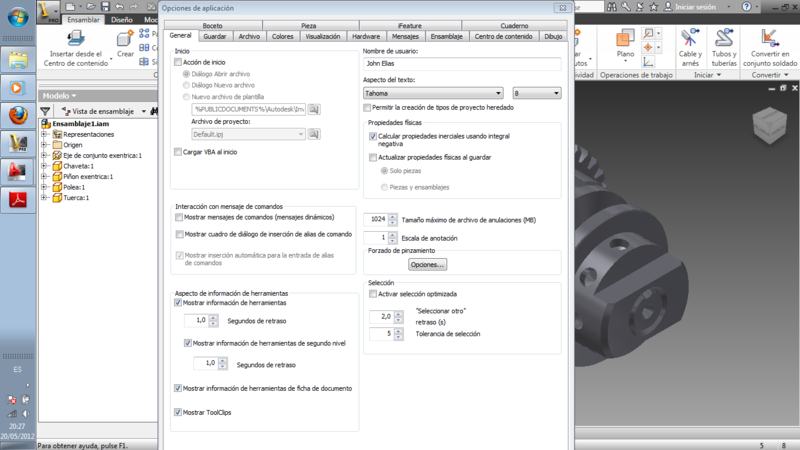
Task: Click the Windows Start orb
Action: (x=18, y=17)
